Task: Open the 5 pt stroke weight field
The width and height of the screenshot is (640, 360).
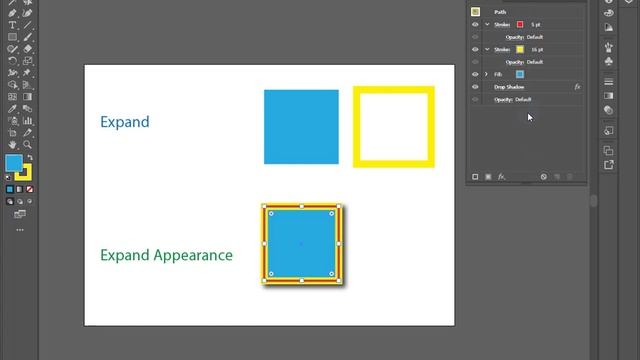Action: point(536,24)
